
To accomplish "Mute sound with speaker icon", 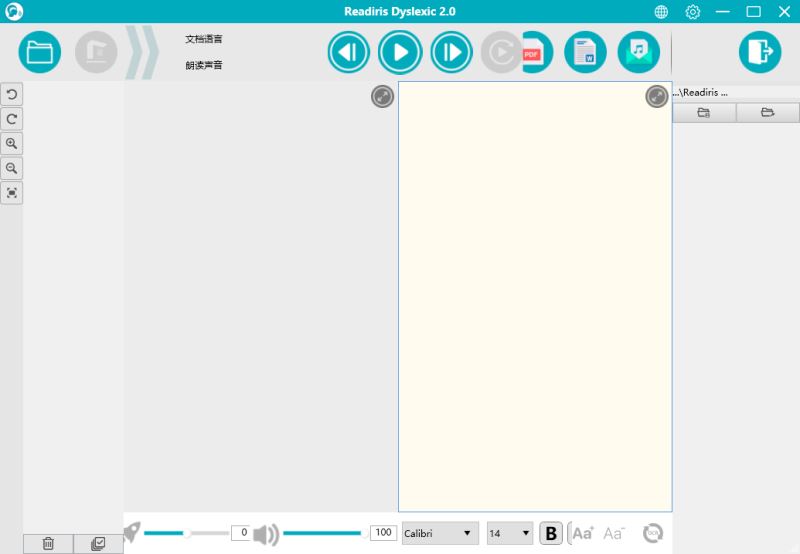I will pyautogui.click(x=266, y=534).
